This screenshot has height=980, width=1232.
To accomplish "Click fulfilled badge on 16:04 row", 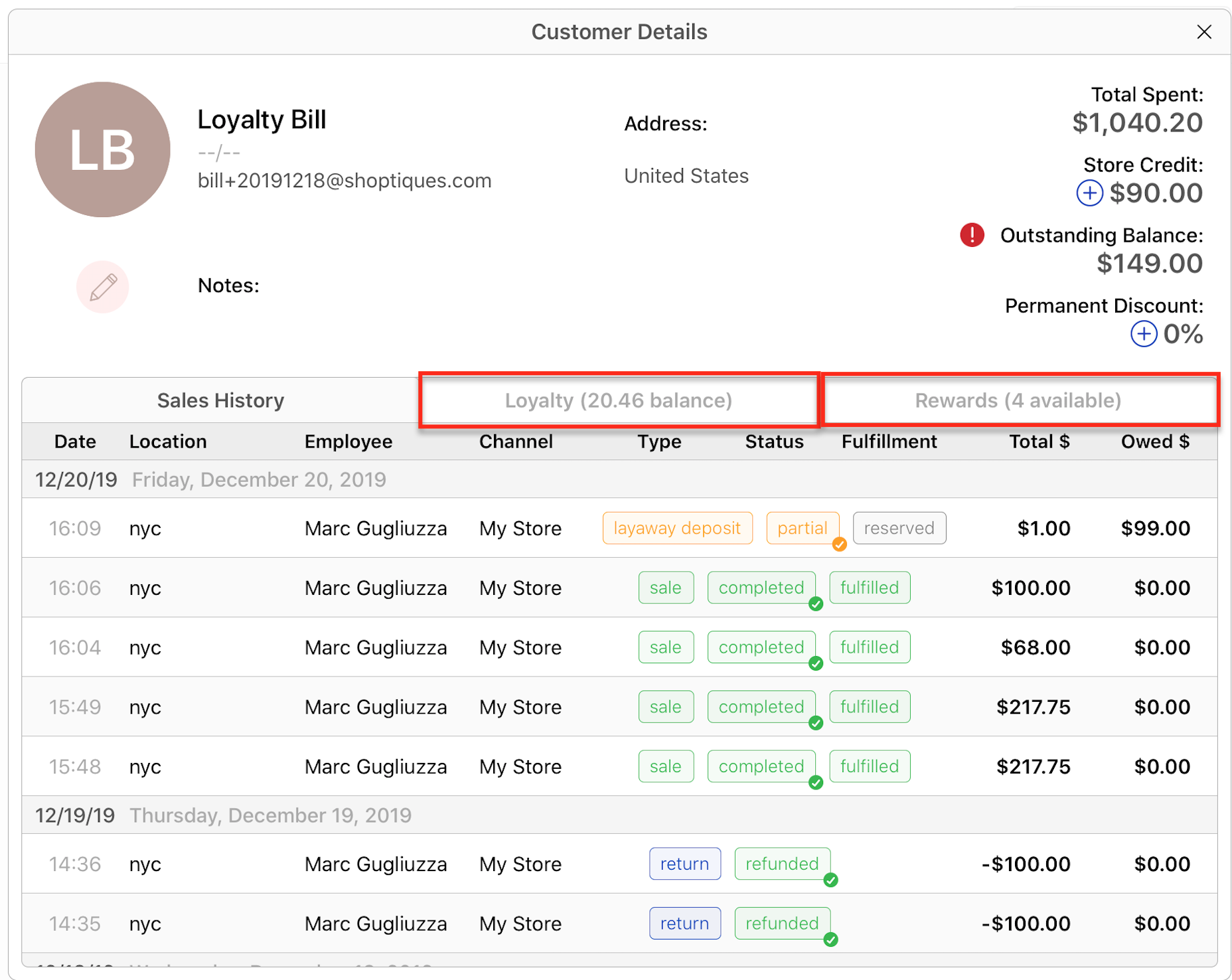I will coord(870,647).
